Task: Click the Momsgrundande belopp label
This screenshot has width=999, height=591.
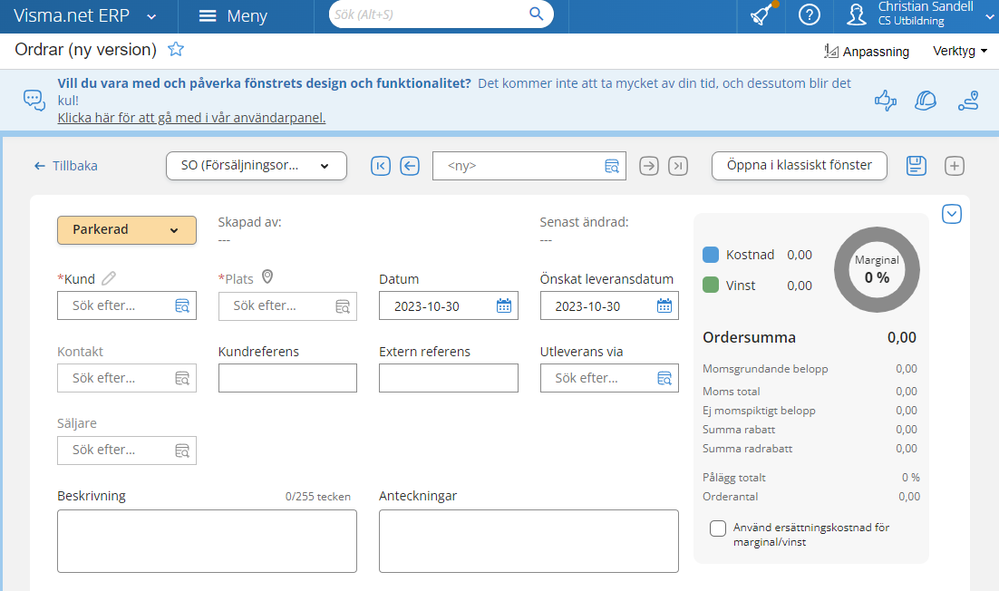Action: (765, 369)
